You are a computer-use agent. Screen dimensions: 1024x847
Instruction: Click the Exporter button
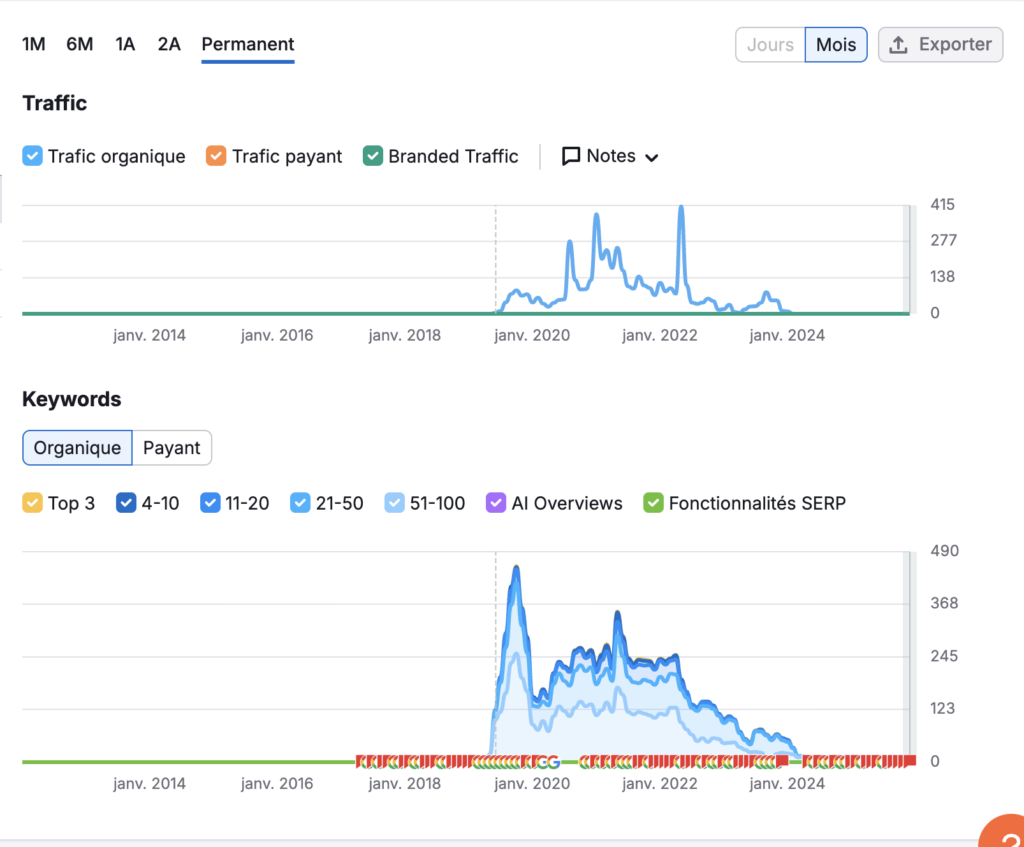point(940,44)
